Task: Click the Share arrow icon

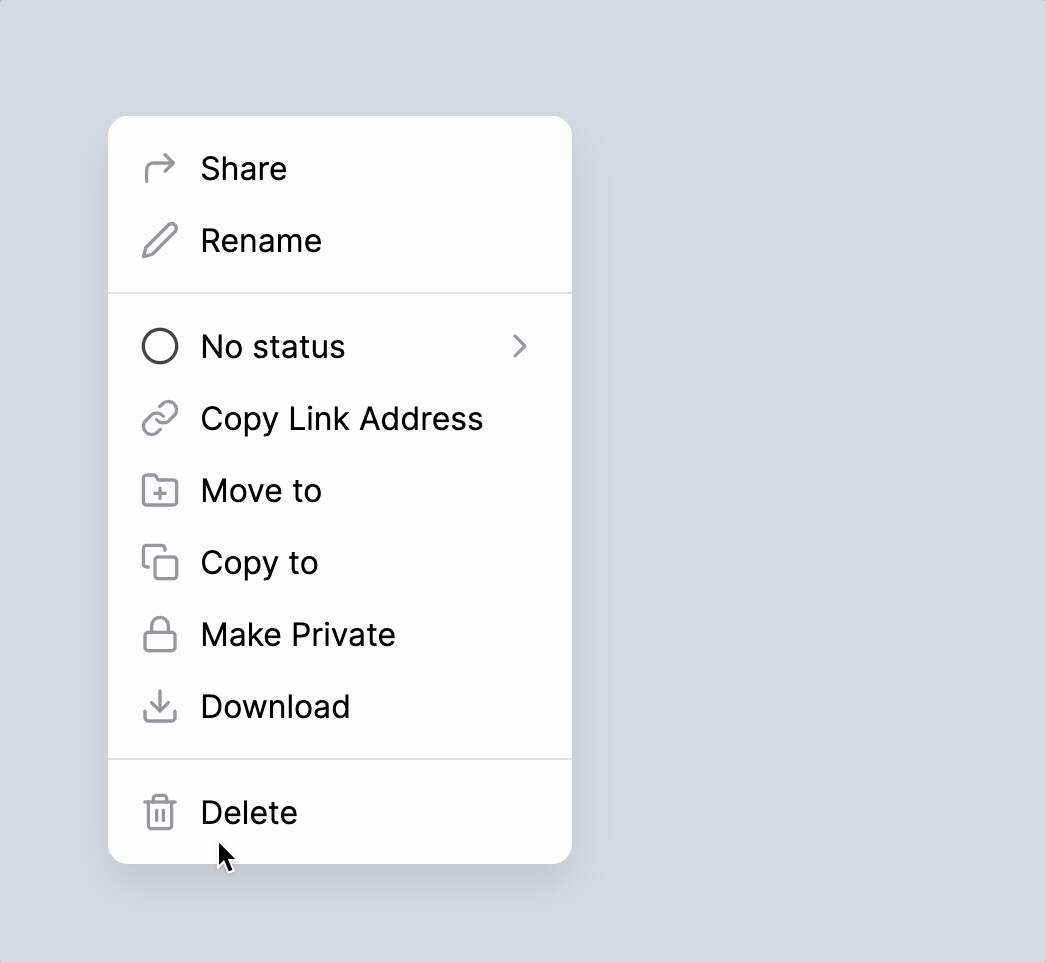Action: [x=159, y=168]
